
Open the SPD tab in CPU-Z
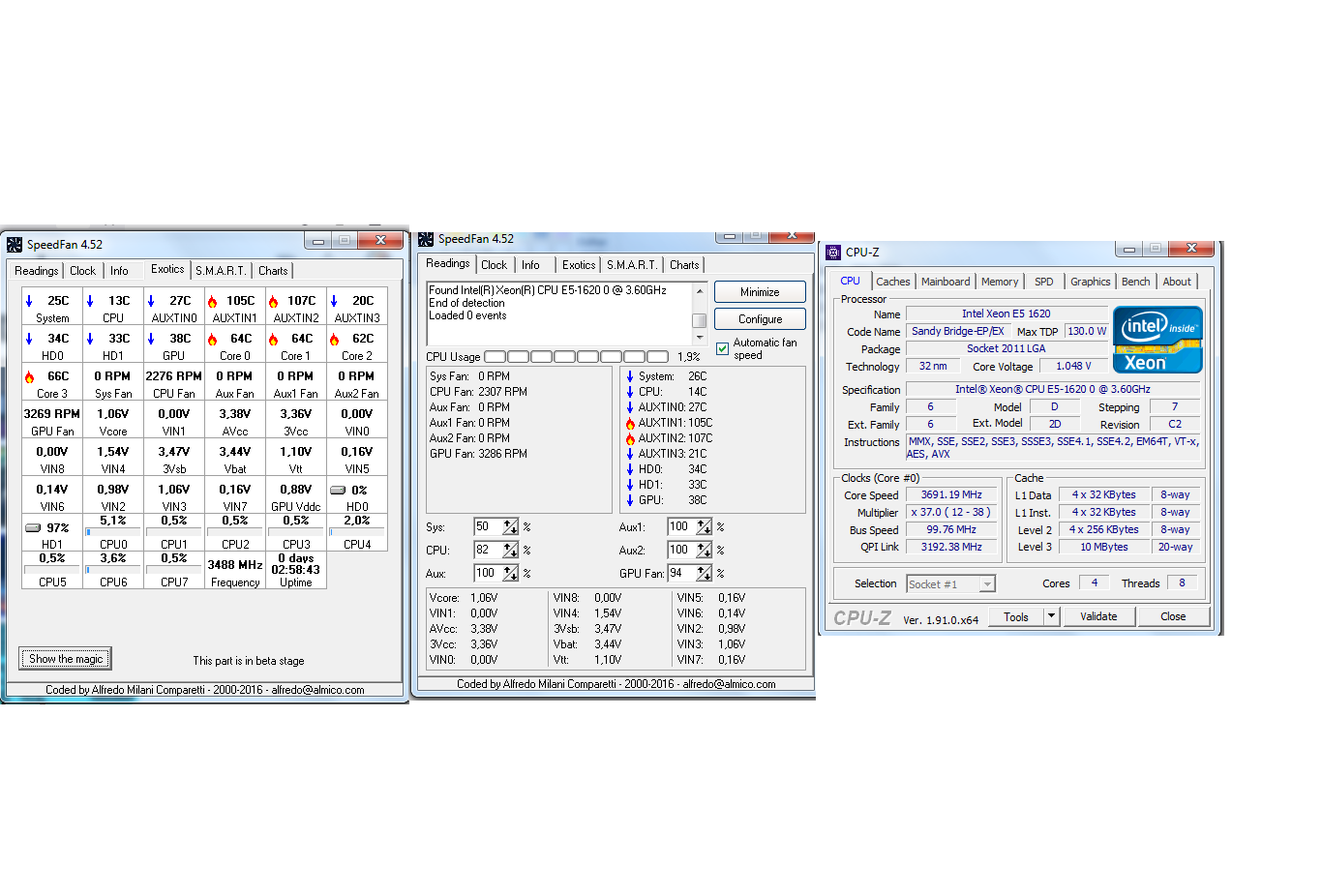1043,282
